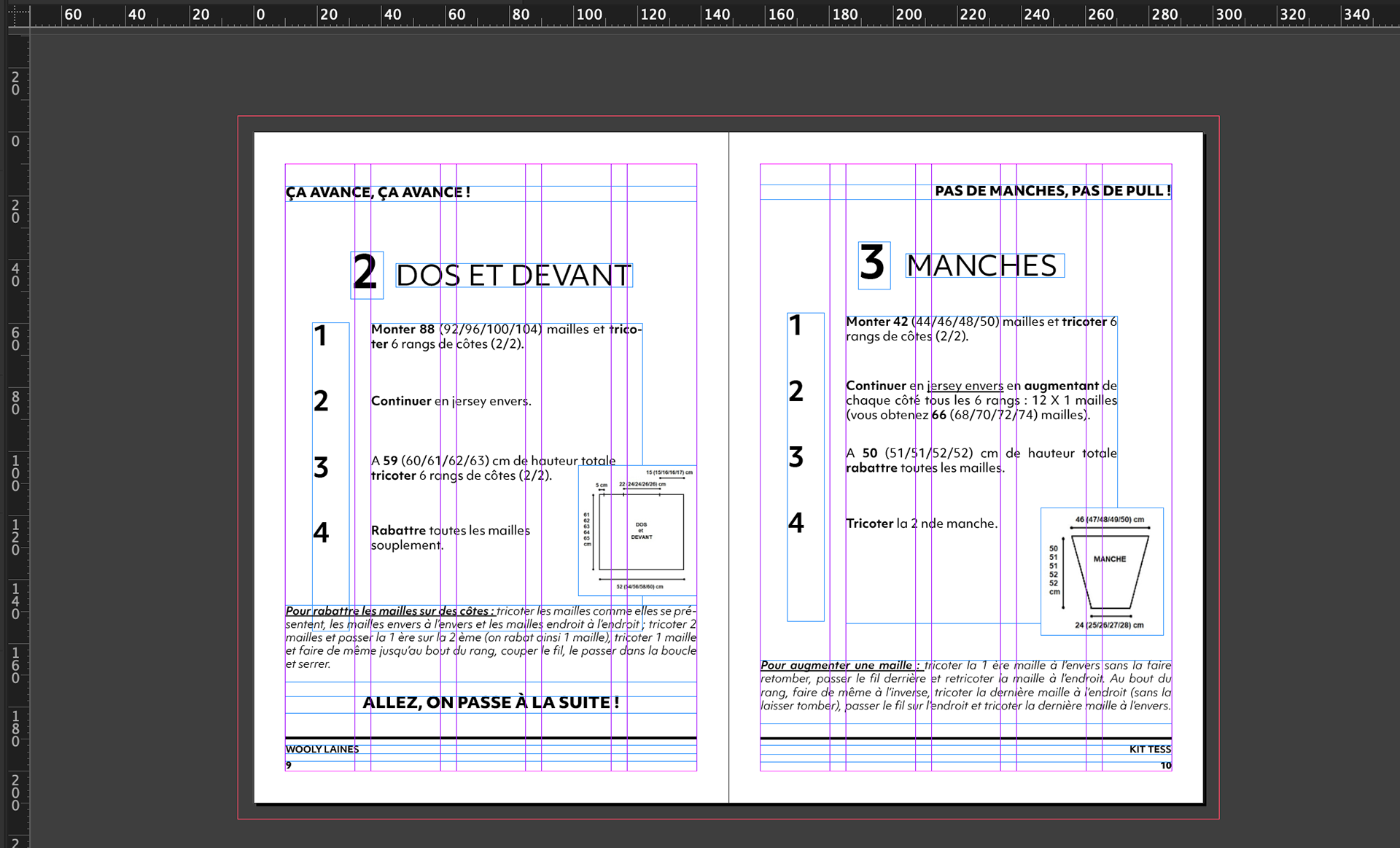Click the "Monter 42 (44/46/48/50)" paragraph
The height and width of the screenshot is (848, 1400).
click(x=981, y=329)
